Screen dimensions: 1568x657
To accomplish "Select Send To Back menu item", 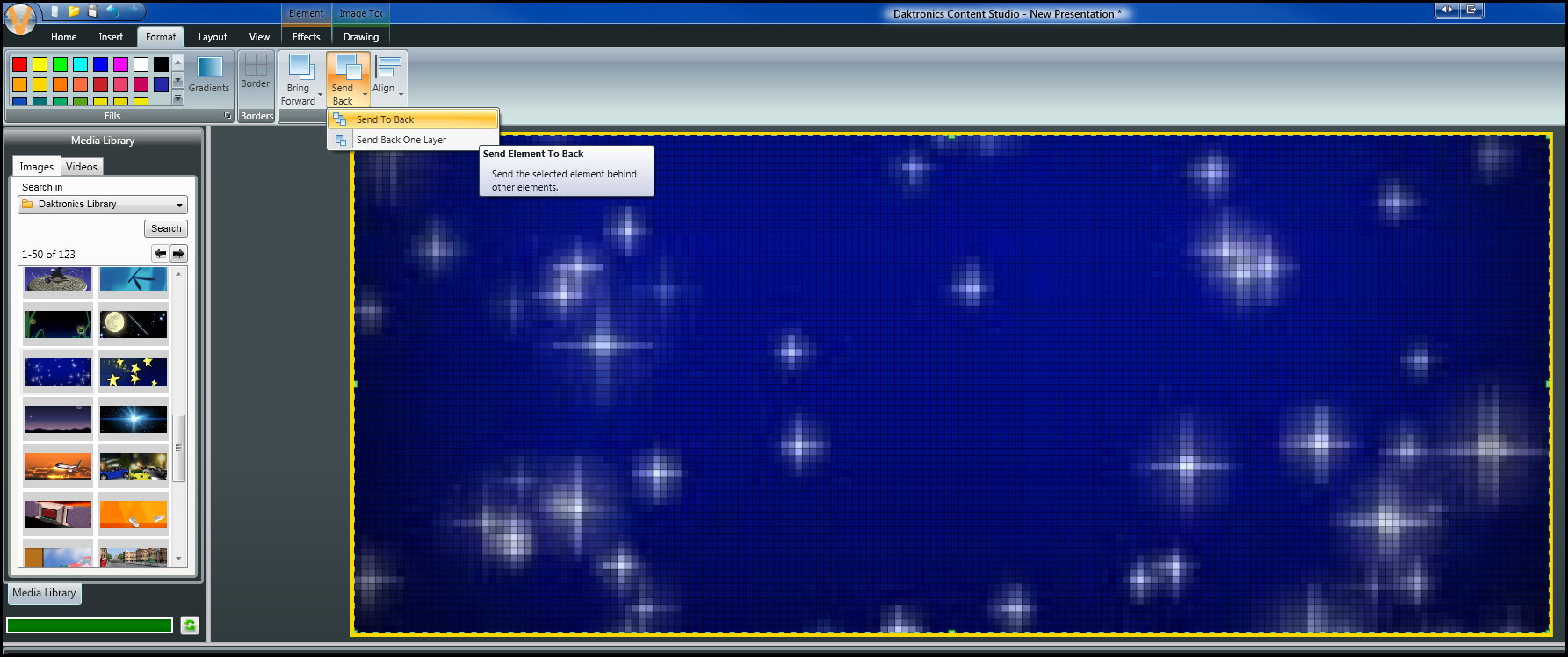I will pos(385,119).
